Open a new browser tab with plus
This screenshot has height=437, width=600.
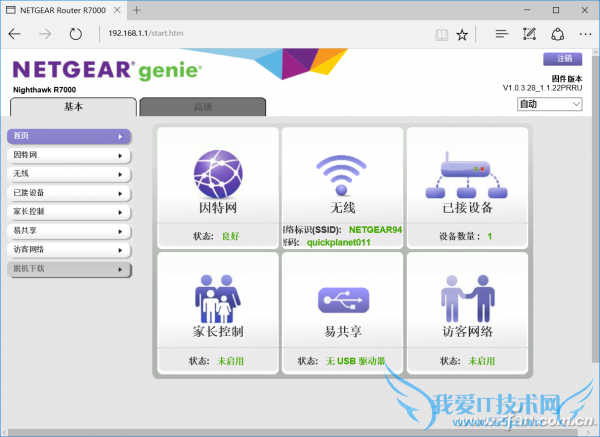coord(137,10)
